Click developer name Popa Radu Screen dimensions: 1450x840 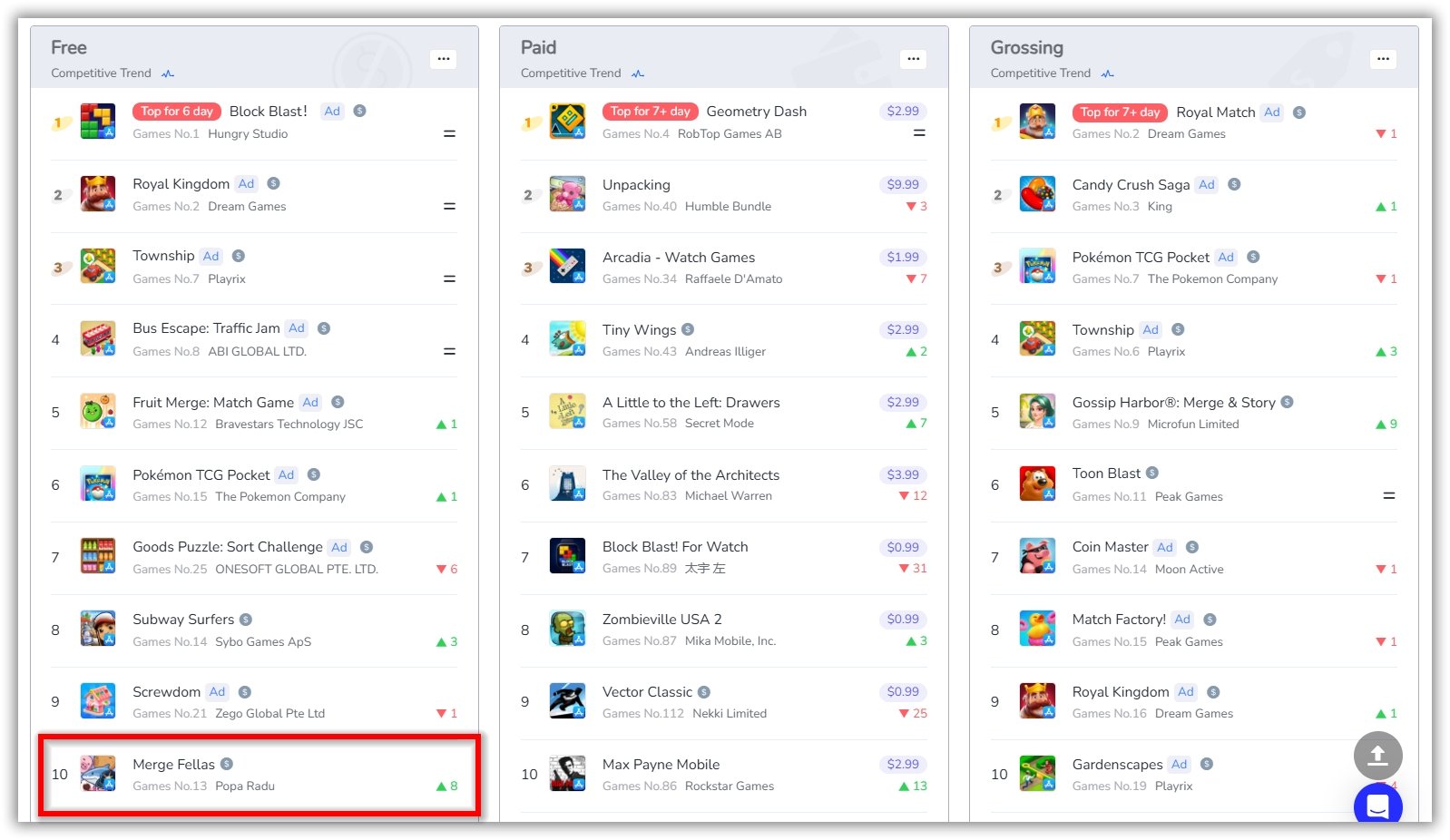[x=245, y=786]
